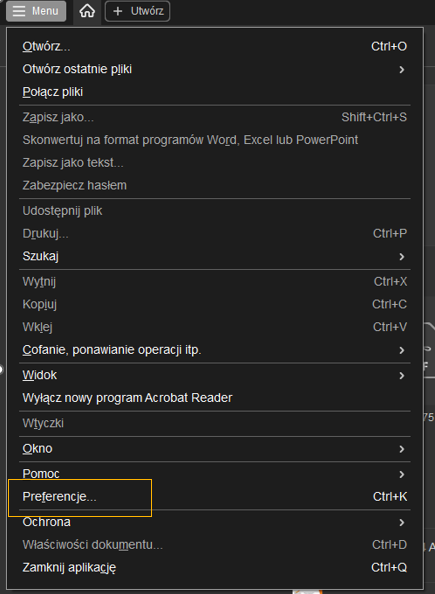Choose Wyłącz nowy program Acrobat Reader
Screen dimensions: 435x594
pyautogui.click(x=215, y=398)
